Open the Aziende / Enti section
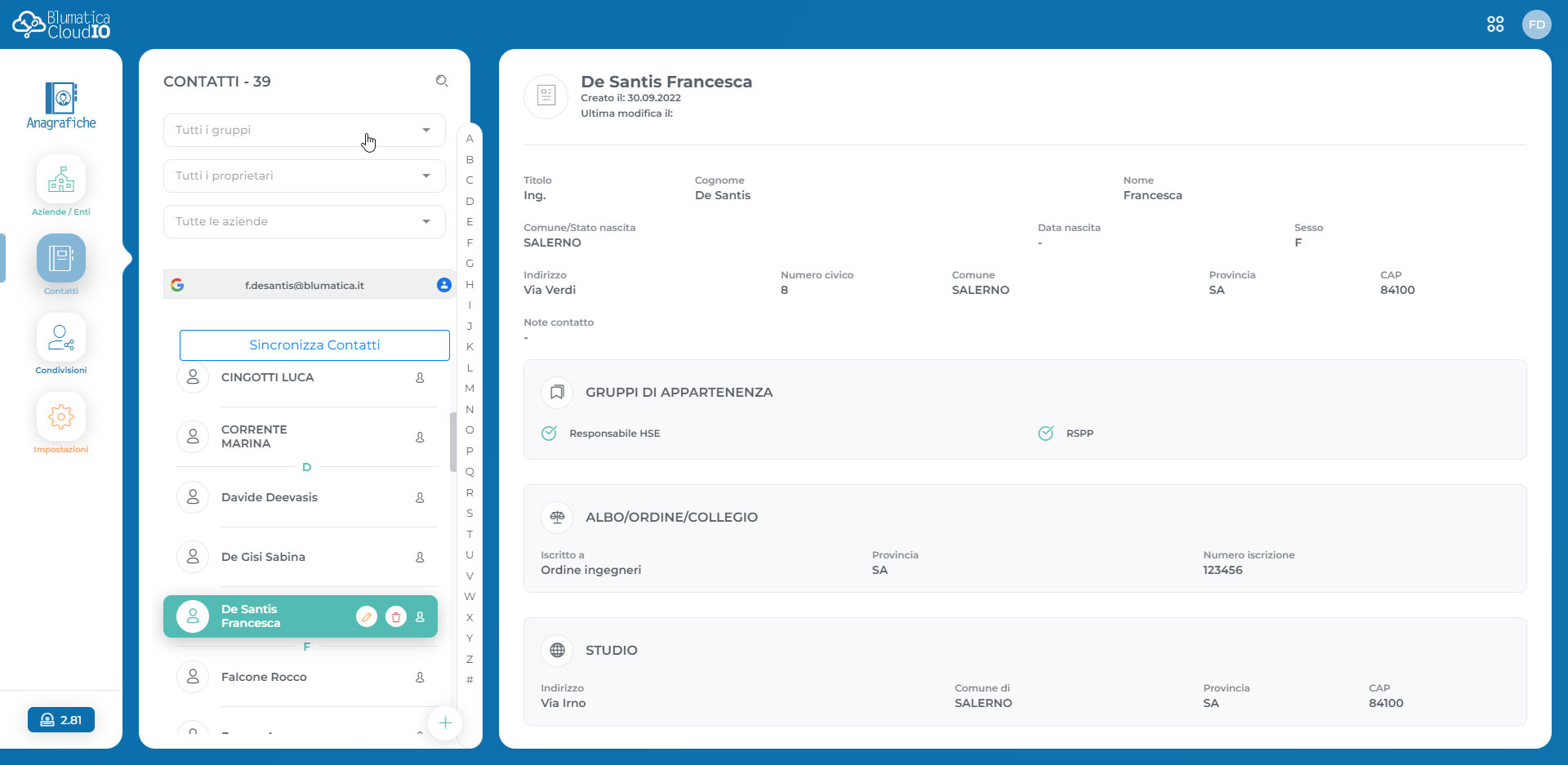This screenshot has width=1568, height=765. coord(61,180)
